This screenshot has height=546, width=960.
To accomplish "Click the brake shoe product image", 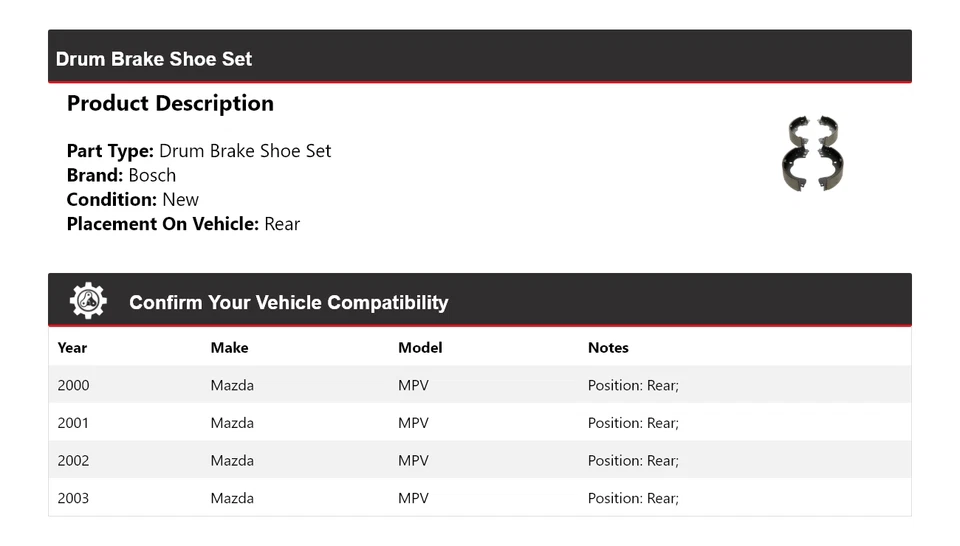I will [x=811, y=154].
